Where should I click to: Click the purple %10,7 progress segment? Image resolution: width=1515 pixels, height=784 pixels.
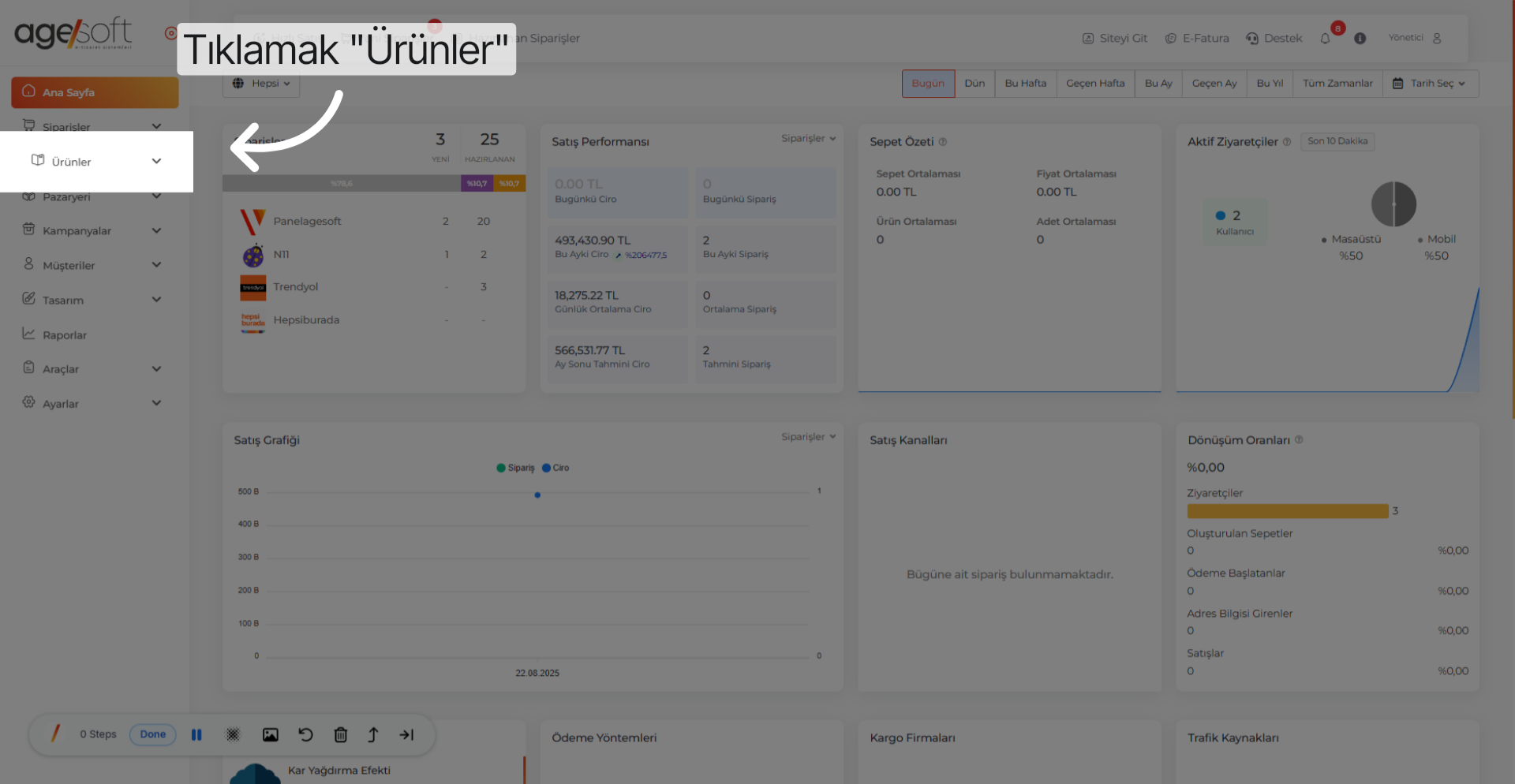[x=477, y=184]
